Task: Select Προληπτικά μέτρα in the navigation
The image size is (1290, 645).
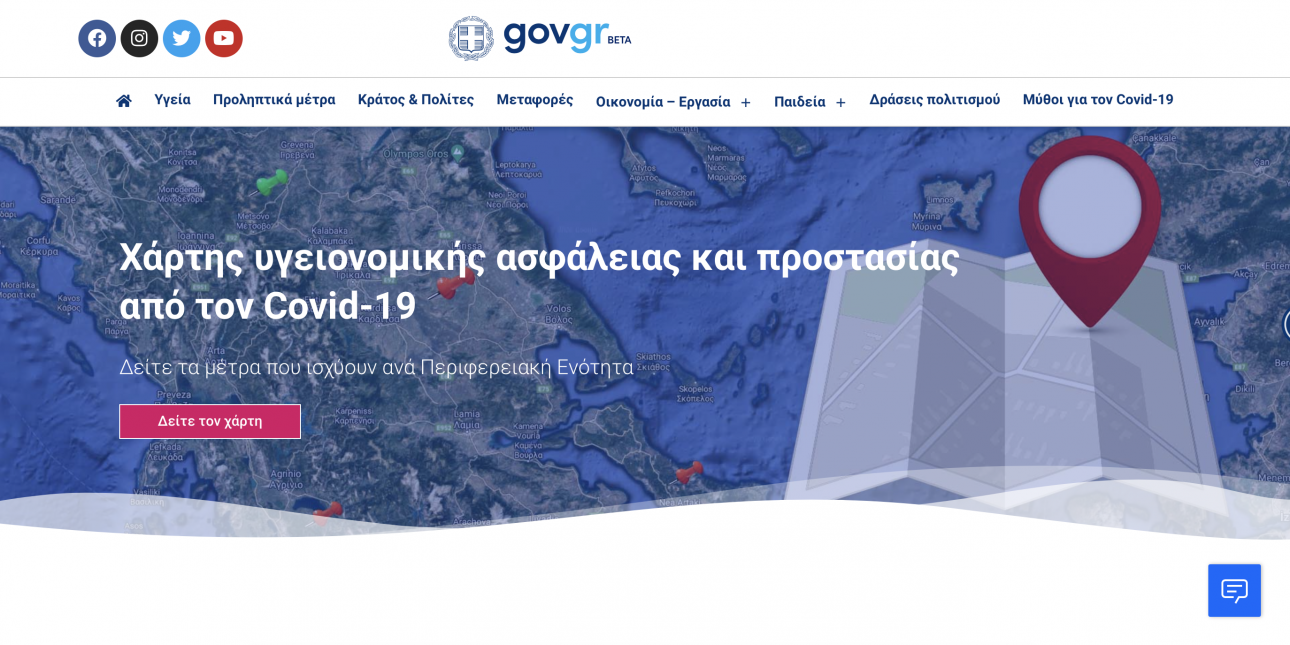Action: (274, 100)
